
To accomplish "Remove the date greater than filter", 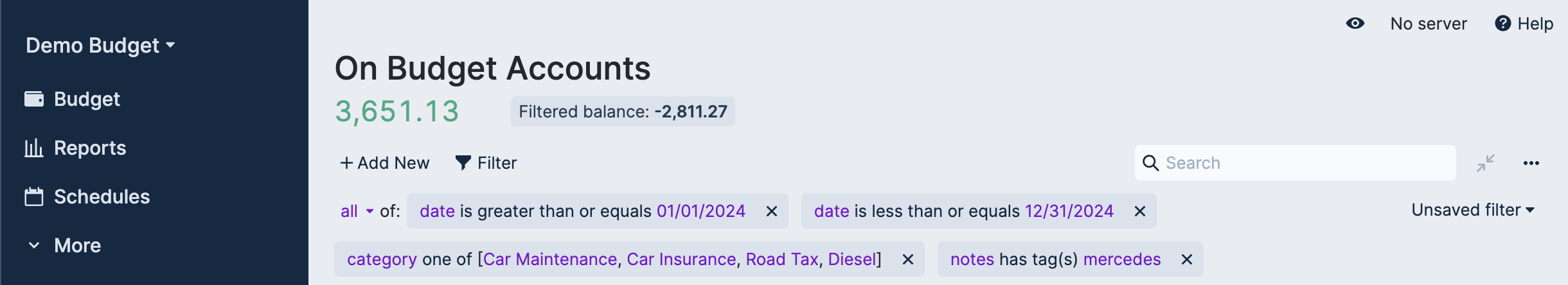I will (x=772, y=211).
